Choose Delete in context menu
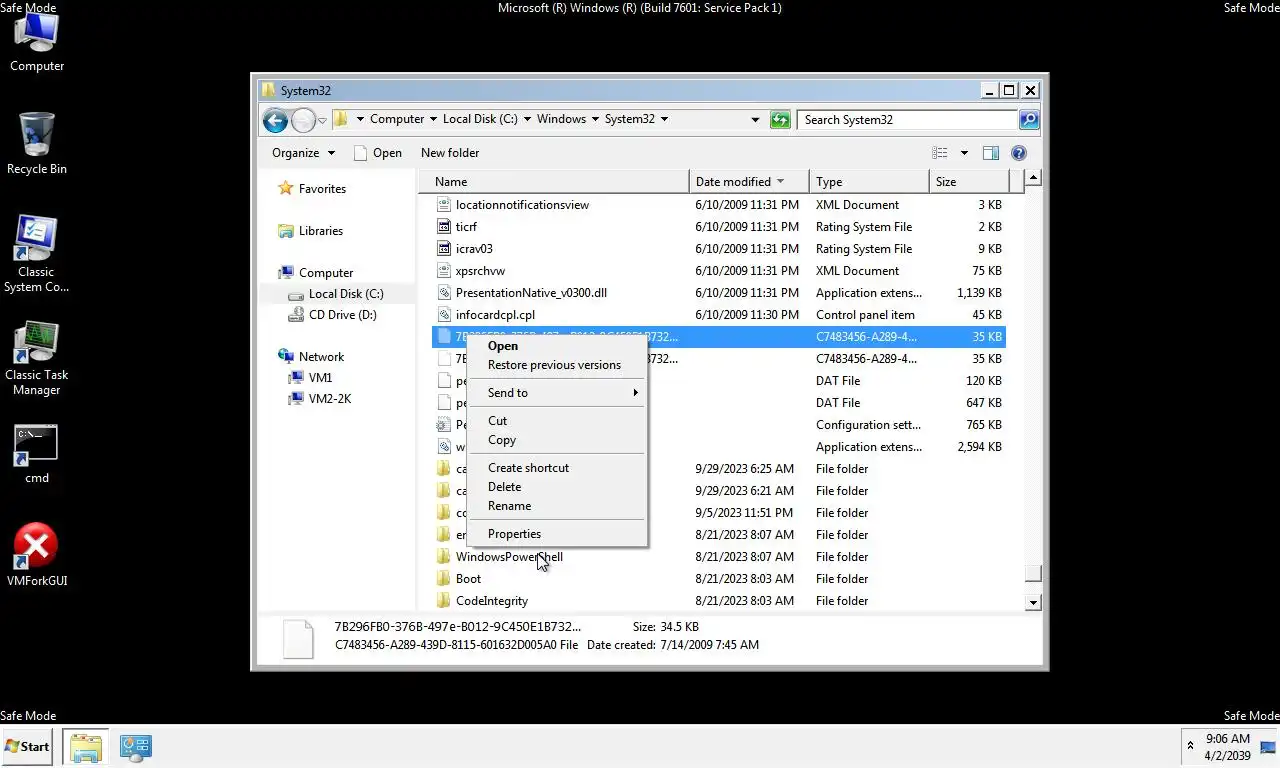 557,487
